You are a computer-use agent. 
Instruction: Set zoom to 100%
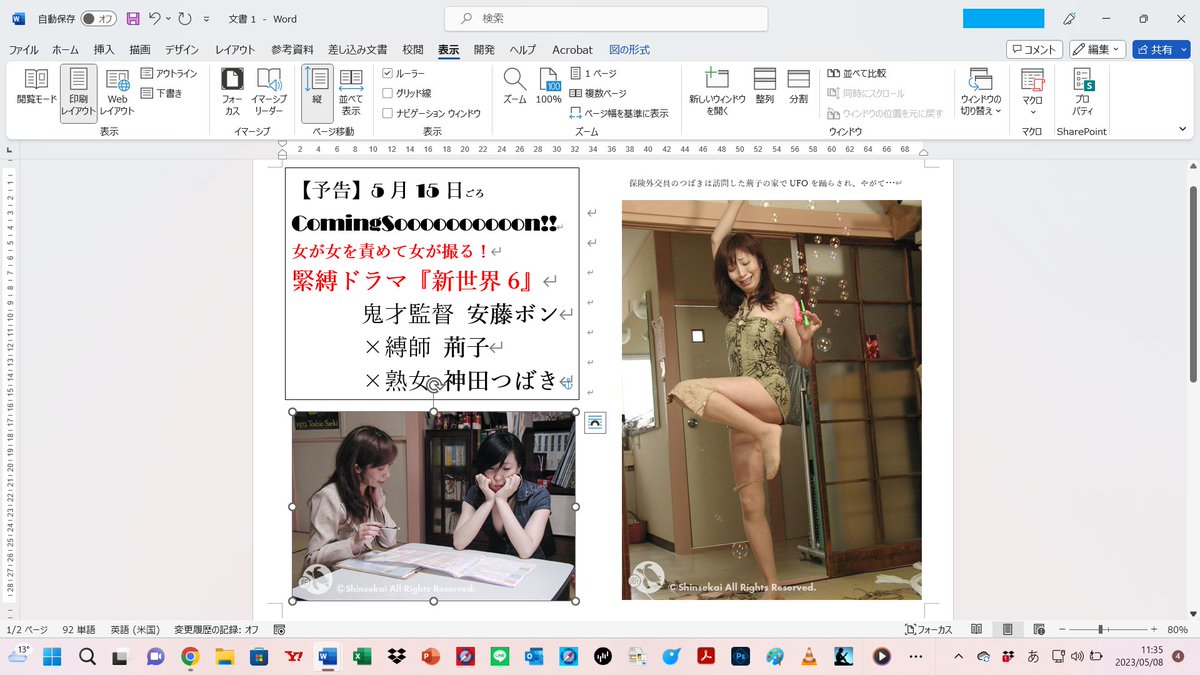tap(548, 88)
